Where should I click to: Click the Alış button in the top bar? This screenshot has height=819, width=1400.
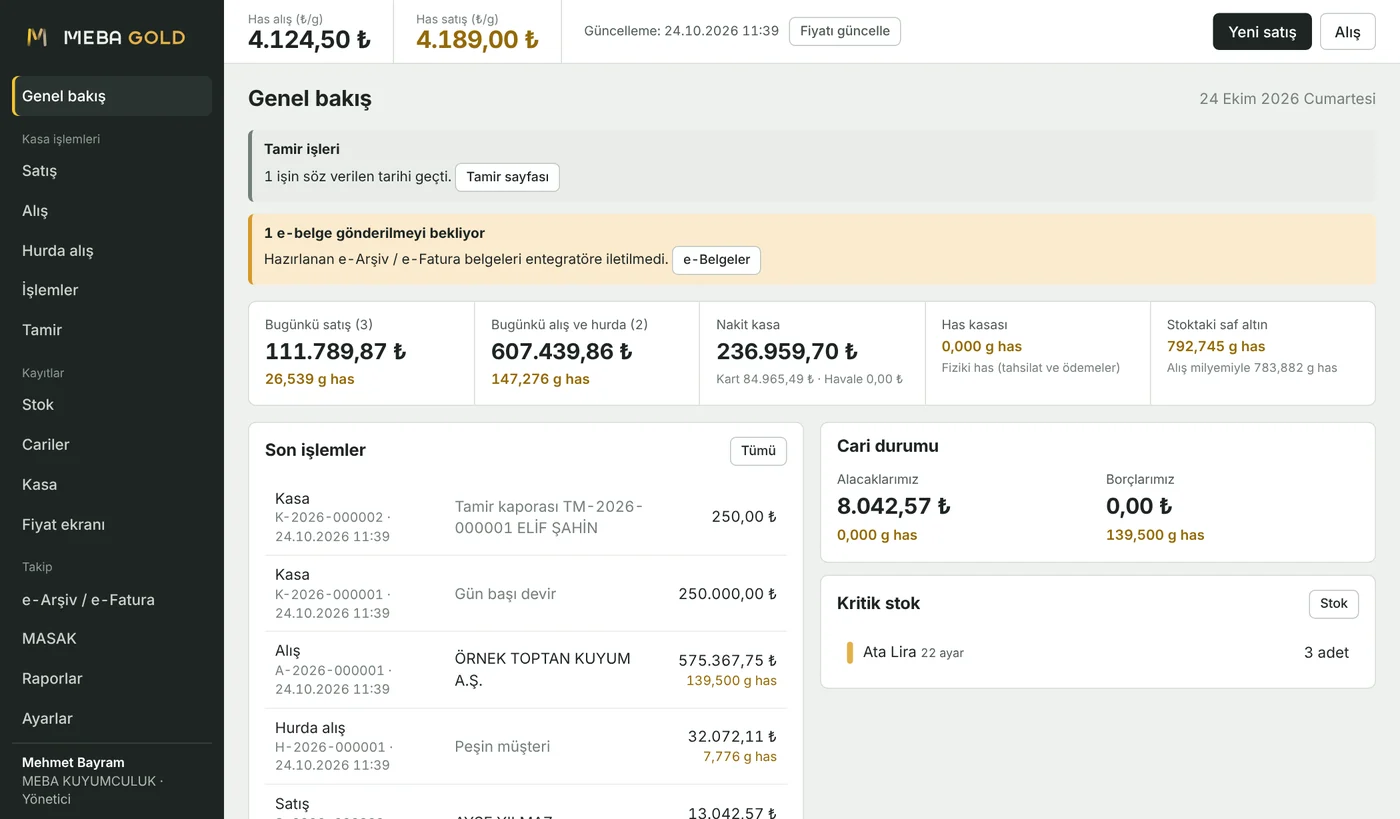(1348, 31)
